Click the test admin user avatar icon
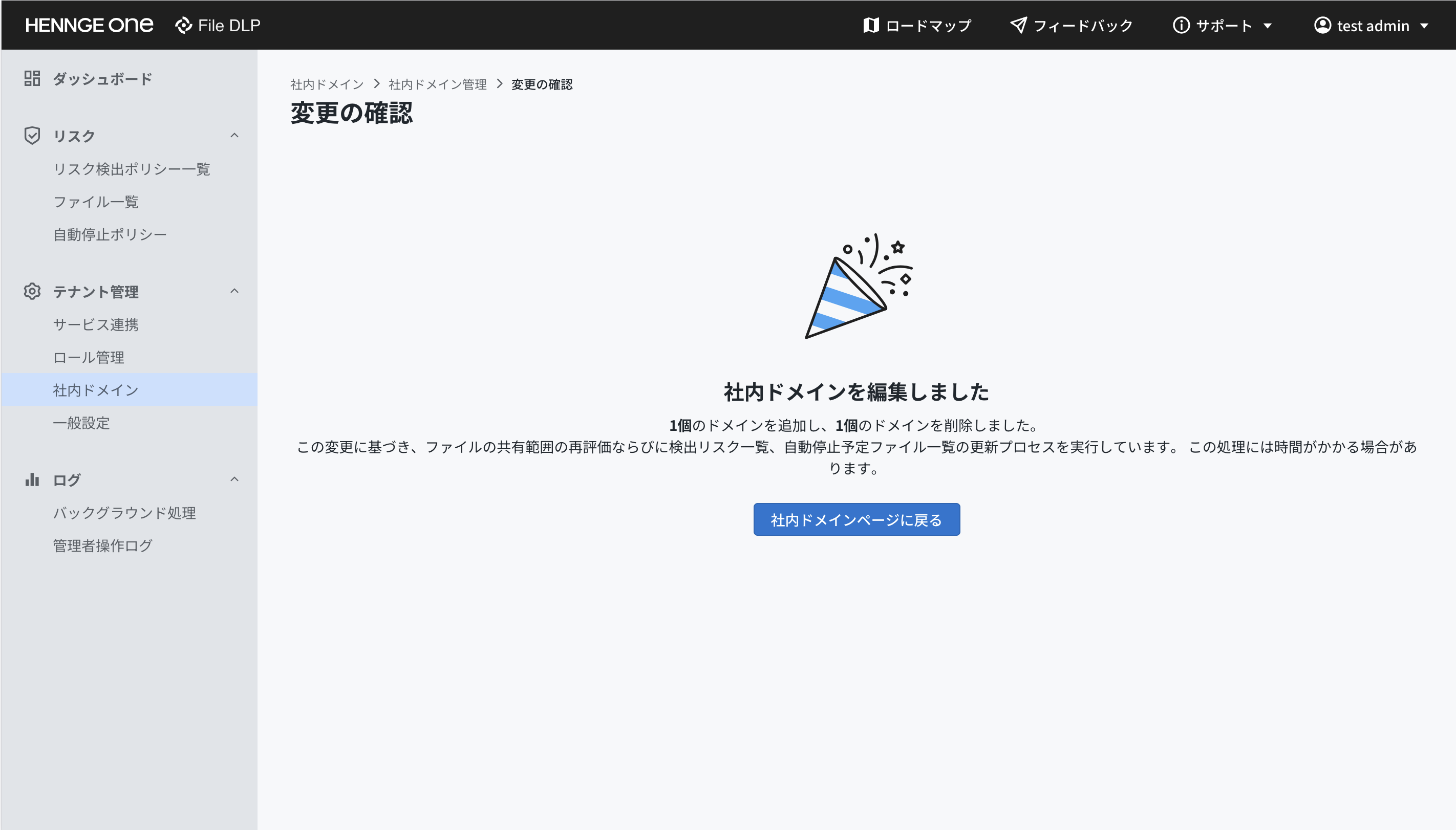This screenshot has width=1456, height=830. pyautogui.click(x=1322, y=25)
